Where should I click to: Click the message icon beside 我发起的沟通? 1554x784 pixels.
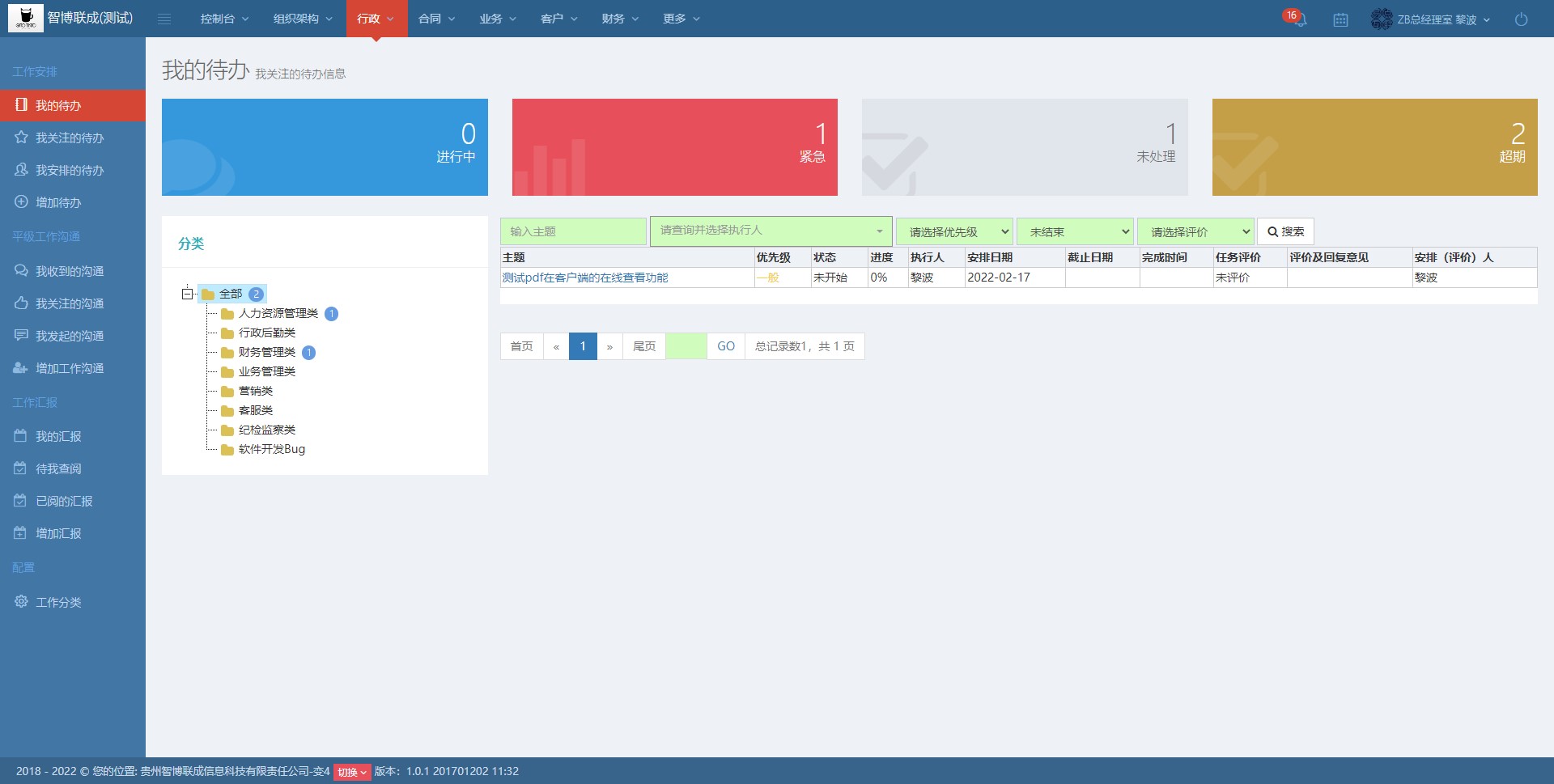22,335
